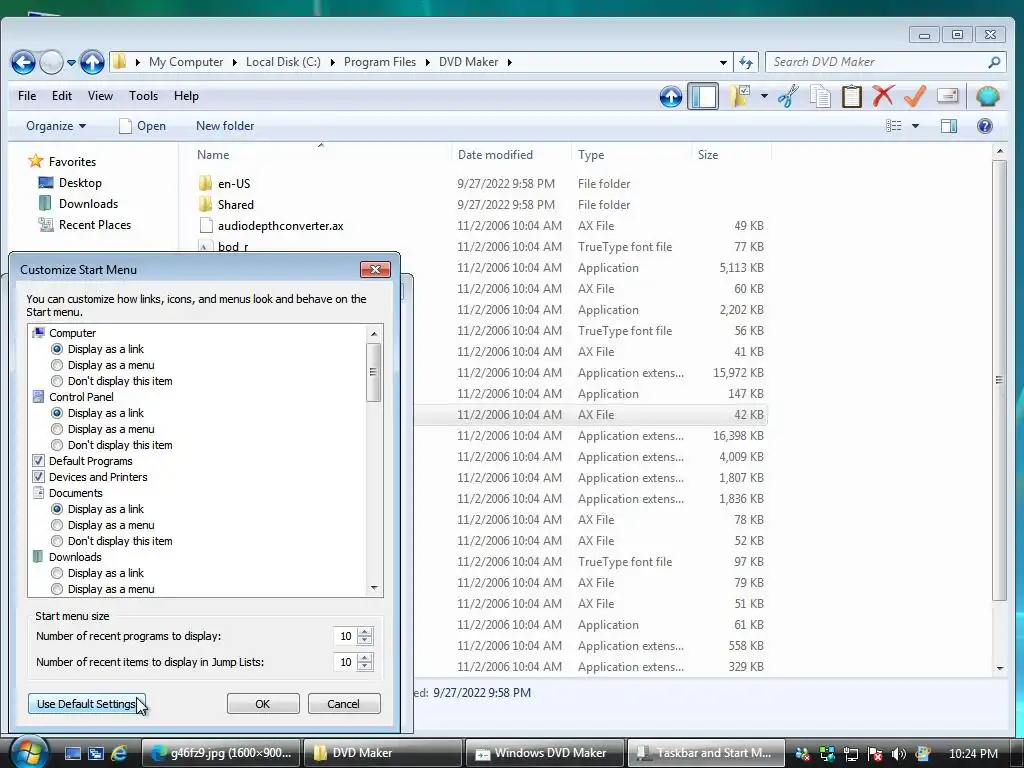Open the Tools menu

click(143, 96)
